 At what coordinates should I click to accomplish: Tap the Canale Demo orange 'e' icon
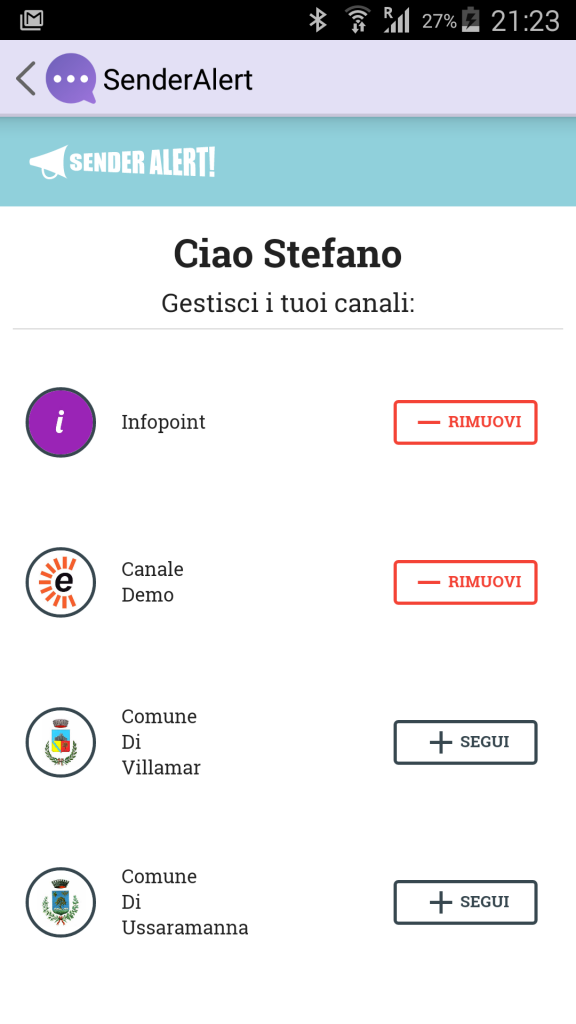(60, 582)
